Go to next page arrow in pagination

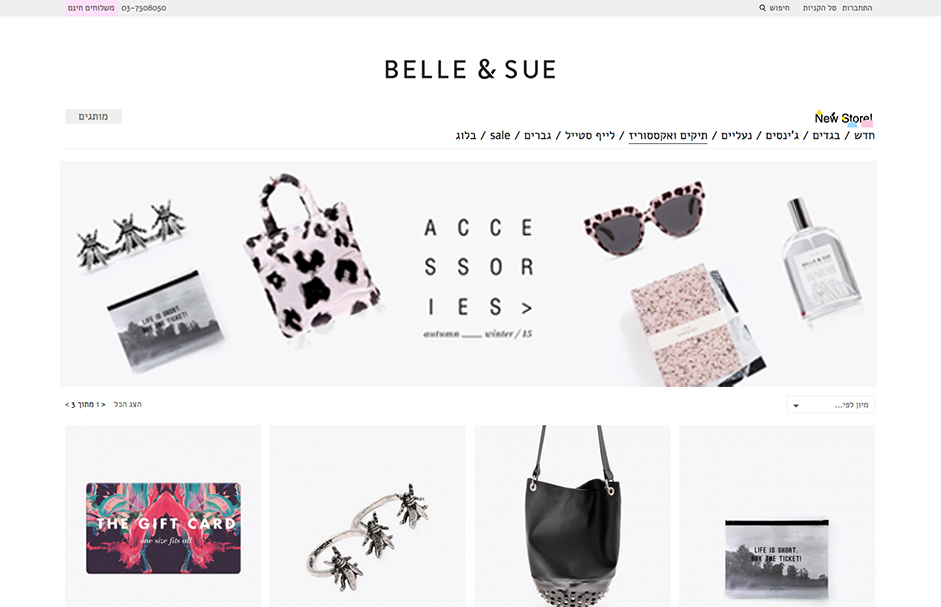tap(67, 405)
